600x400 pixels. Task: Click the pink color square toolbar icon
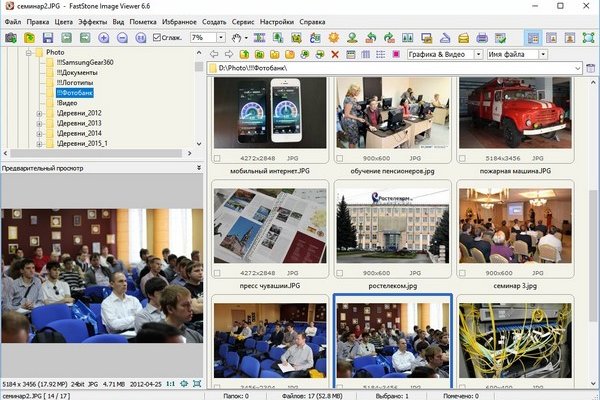(396, 52)
